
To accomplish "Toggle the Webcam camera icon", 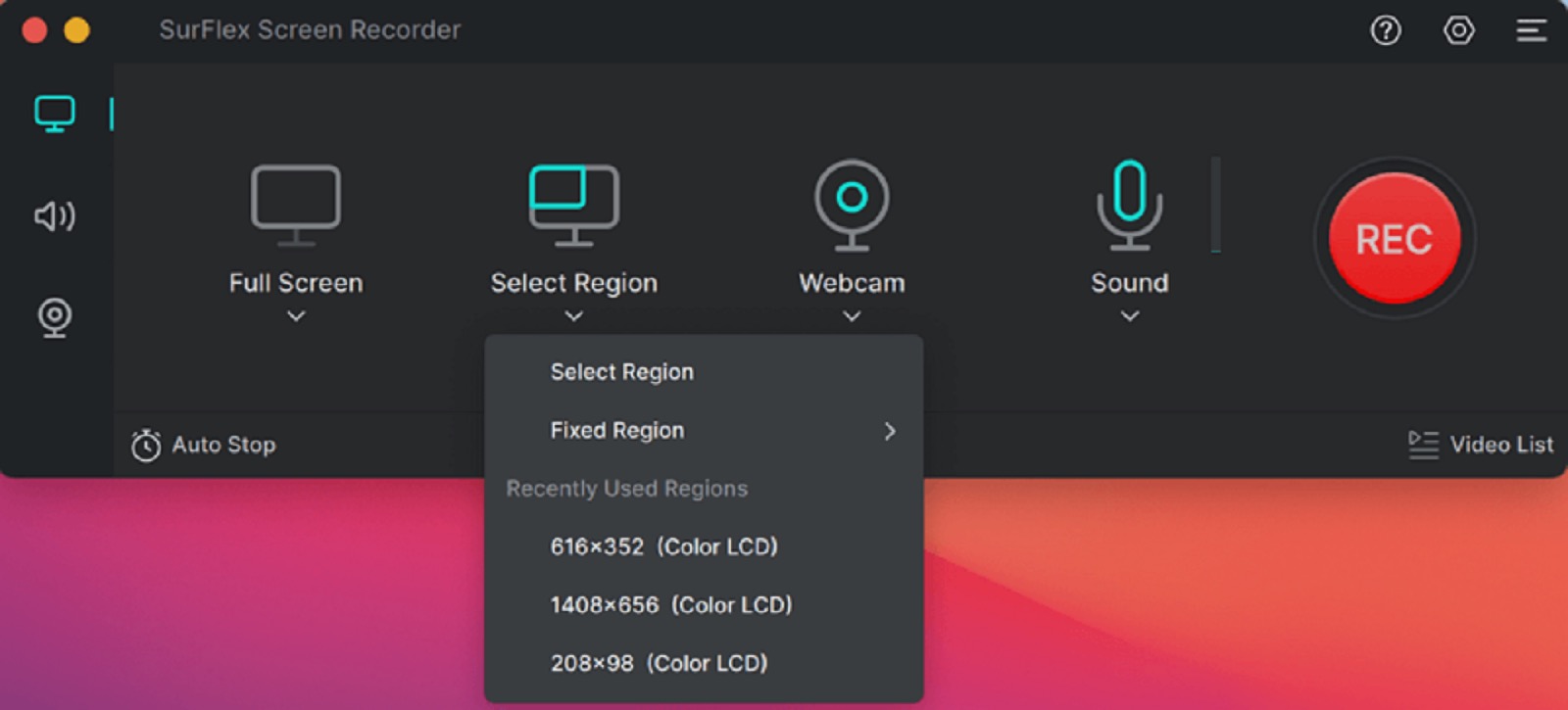I will [852, 205].
